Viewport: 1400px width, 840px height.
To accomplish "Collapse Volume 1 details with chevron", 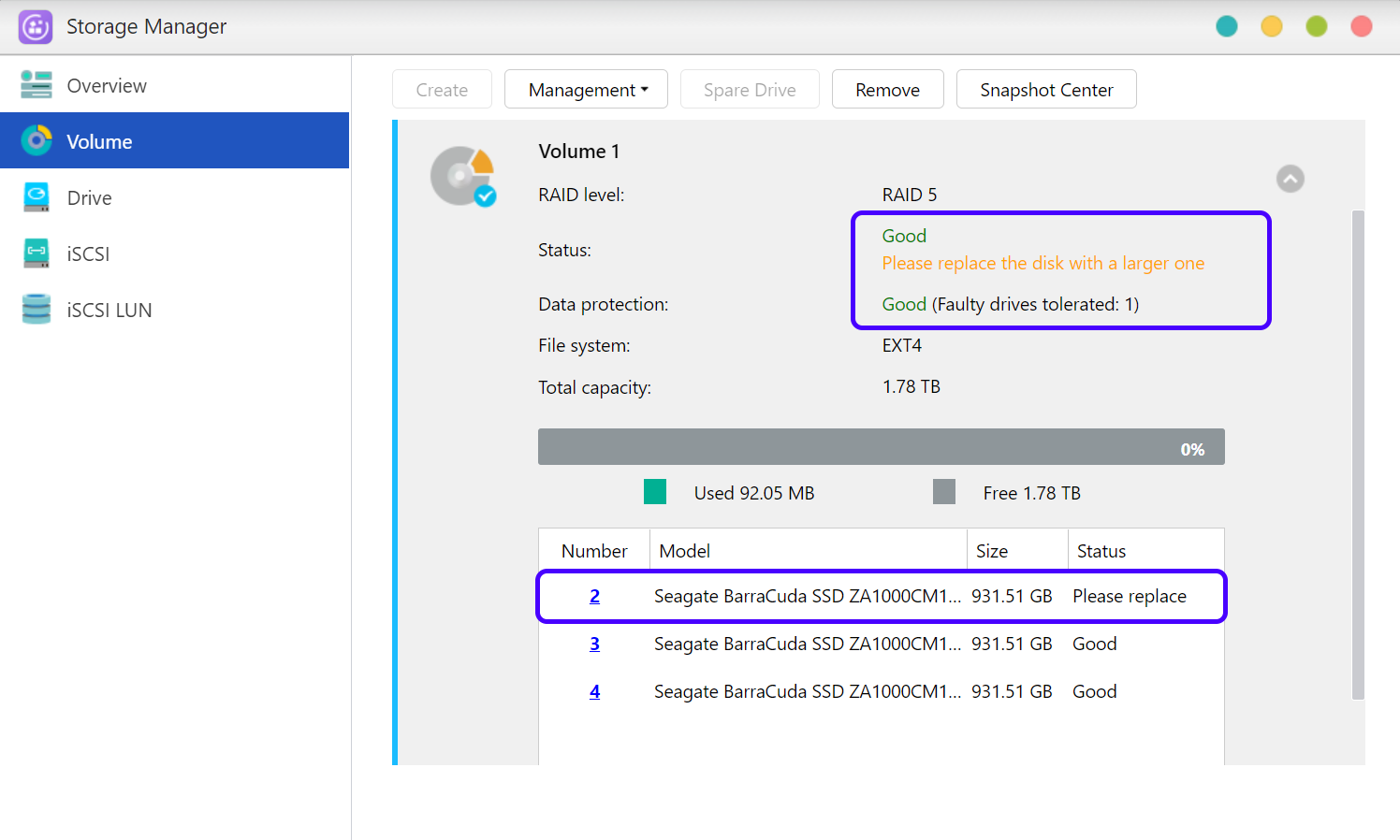I will coord(1290,179).
